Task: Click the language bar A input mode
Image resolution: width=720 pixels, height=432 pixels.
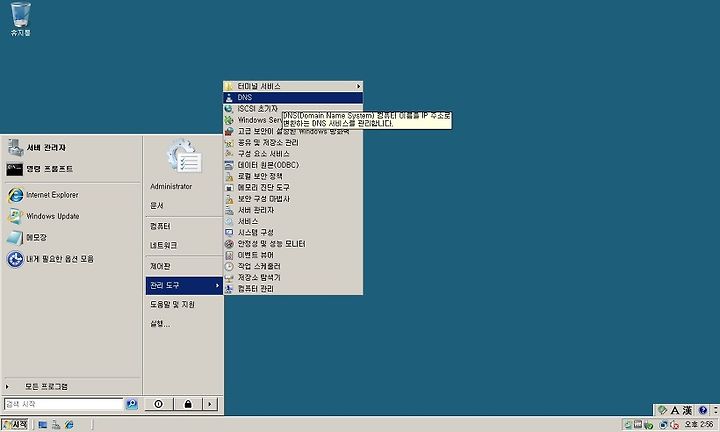Action: 675,410
